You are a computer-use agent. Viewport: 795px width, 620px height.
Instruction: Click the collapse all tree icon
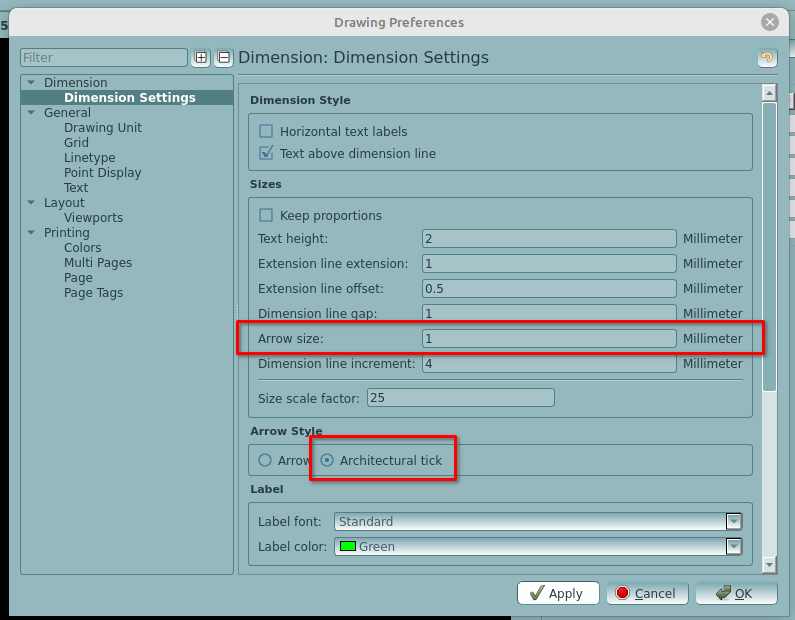(224, 58)
